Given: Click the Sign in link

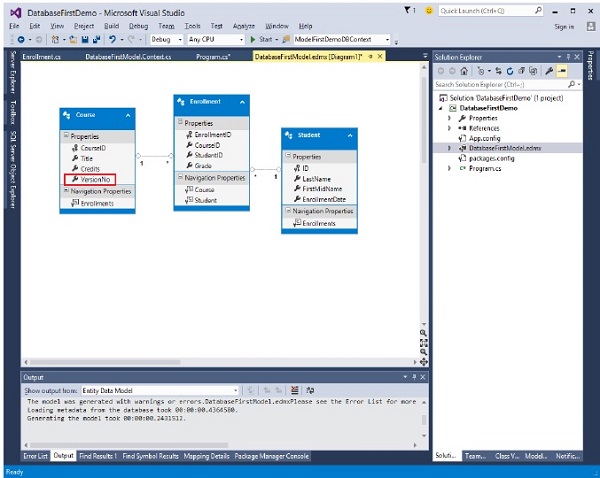Looking at the screenshot, I should click(564, 26).
